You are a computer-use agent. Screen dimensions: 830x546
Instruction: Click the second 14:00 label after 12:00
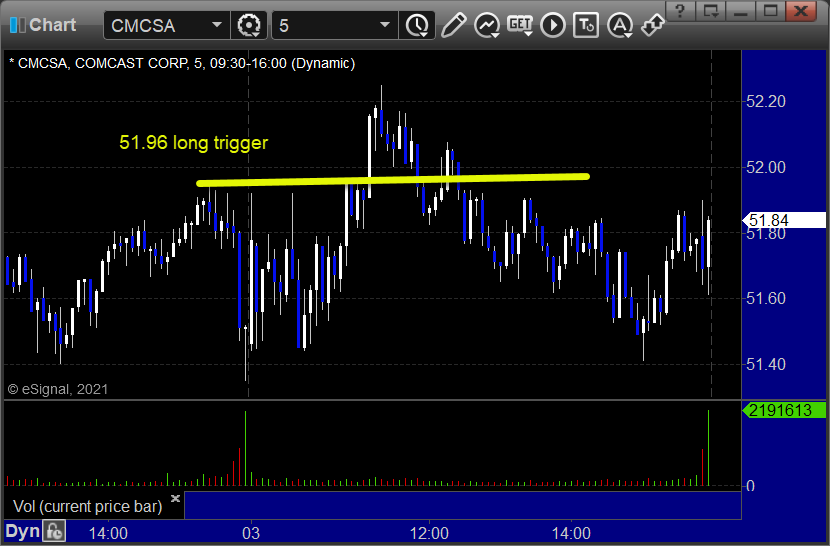(571, 533)
